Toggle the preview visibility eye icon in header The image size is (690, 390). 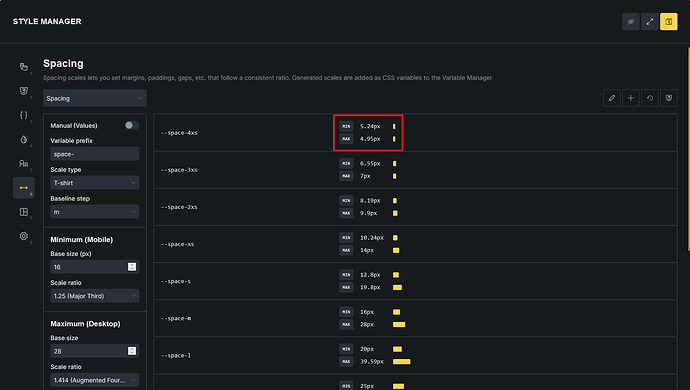pyautogui.click(x=631, y=22)
